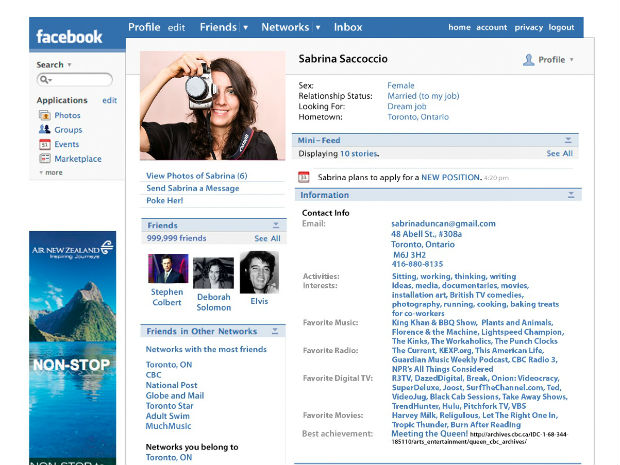Open the Groups application icon

(45, 129)
